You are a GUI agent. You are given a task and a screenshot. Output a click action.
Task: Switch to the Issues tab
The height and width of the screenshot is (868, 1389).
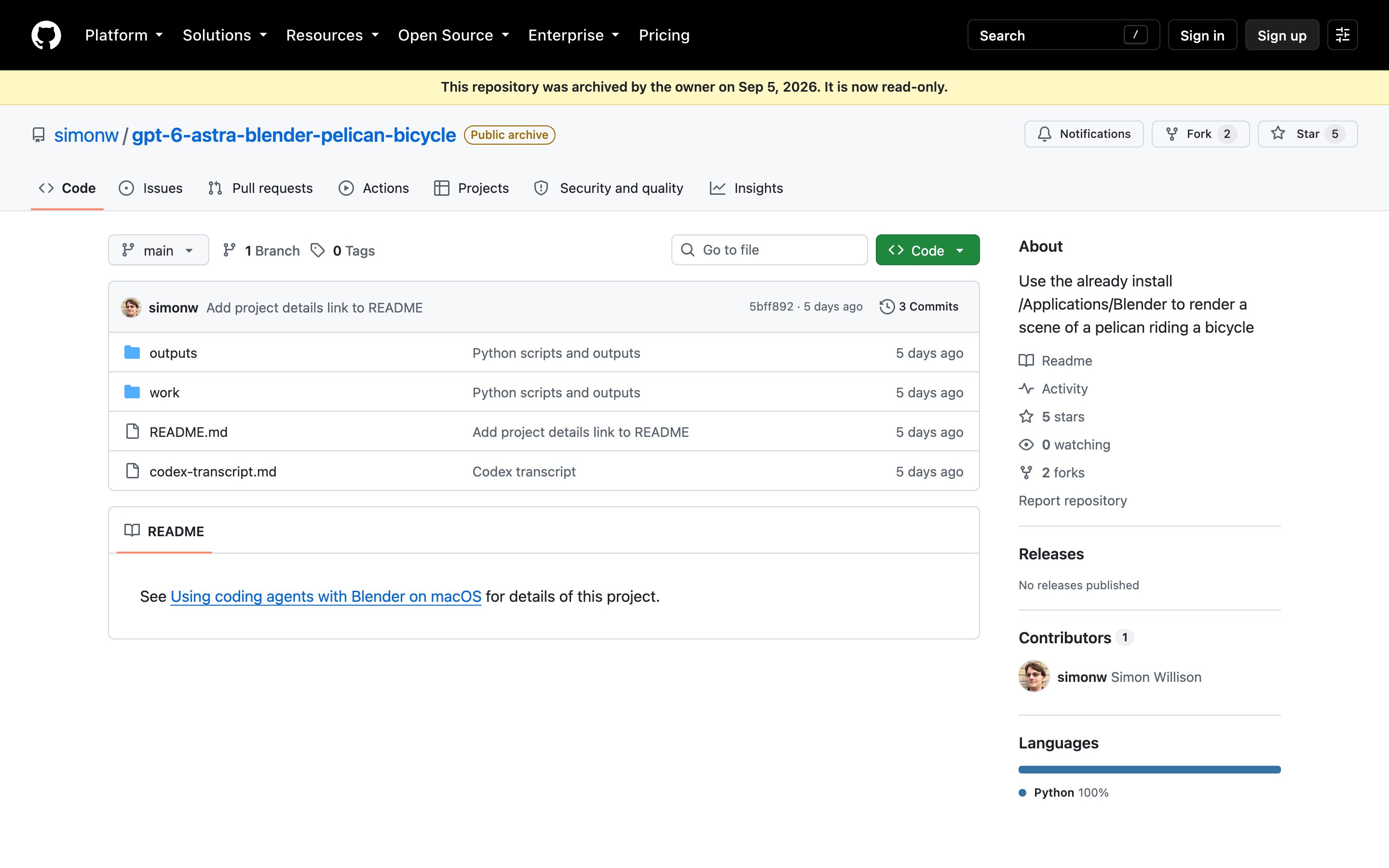point(150,188)
